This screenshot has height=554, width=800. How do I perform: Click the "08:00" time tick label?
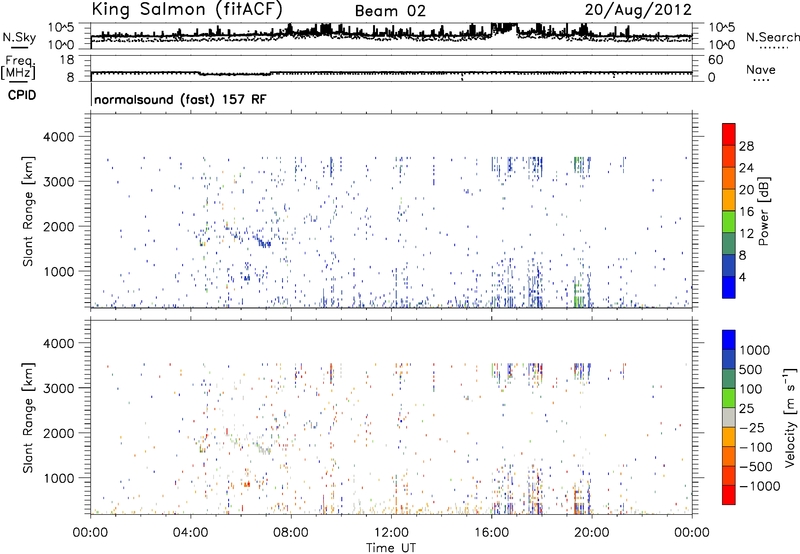pyautogui.click(x=291, y=533)
